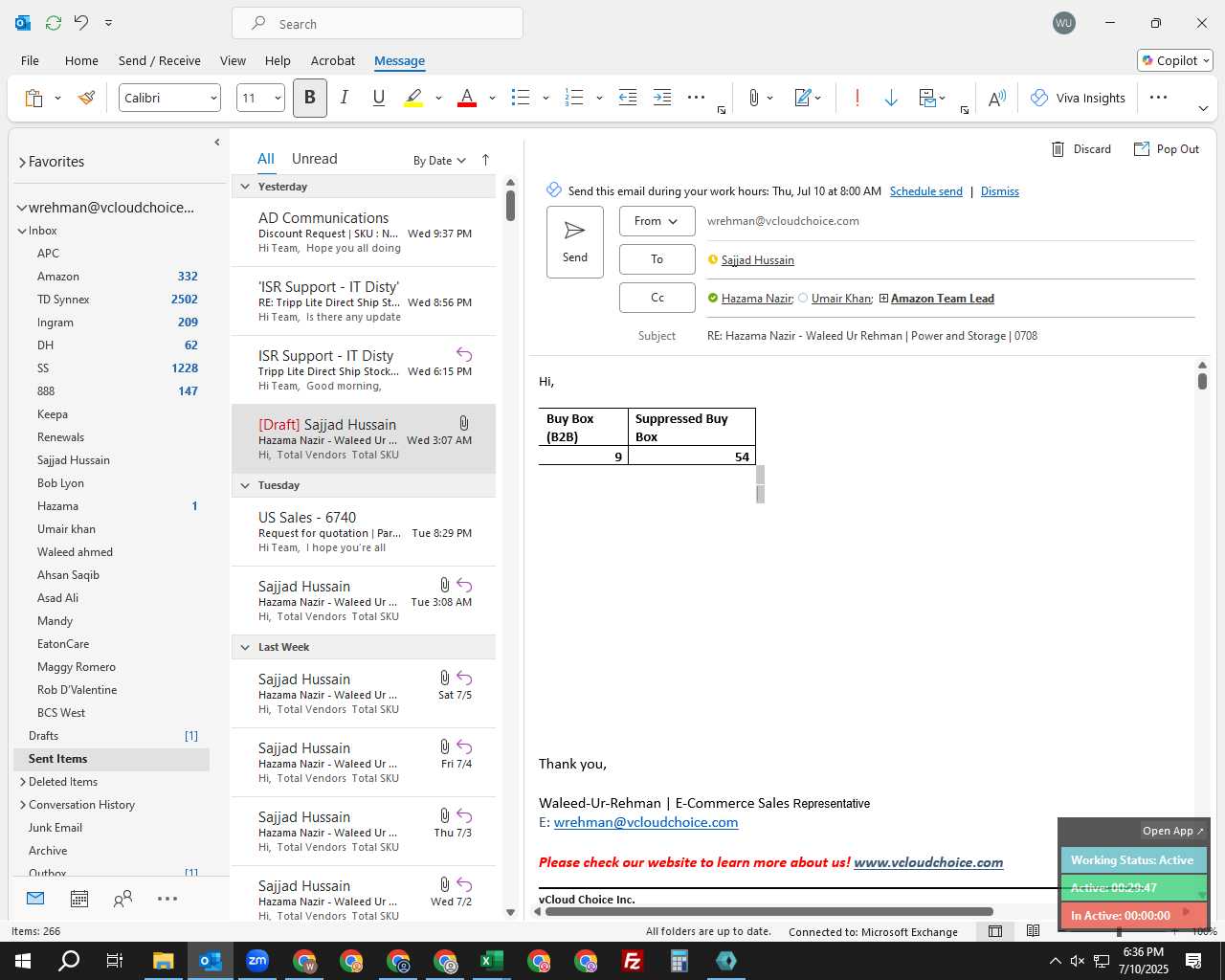The width and height of the screenshot is (1225, 980).
Task: Open the font size dropdown
Action: click(278, 98)
